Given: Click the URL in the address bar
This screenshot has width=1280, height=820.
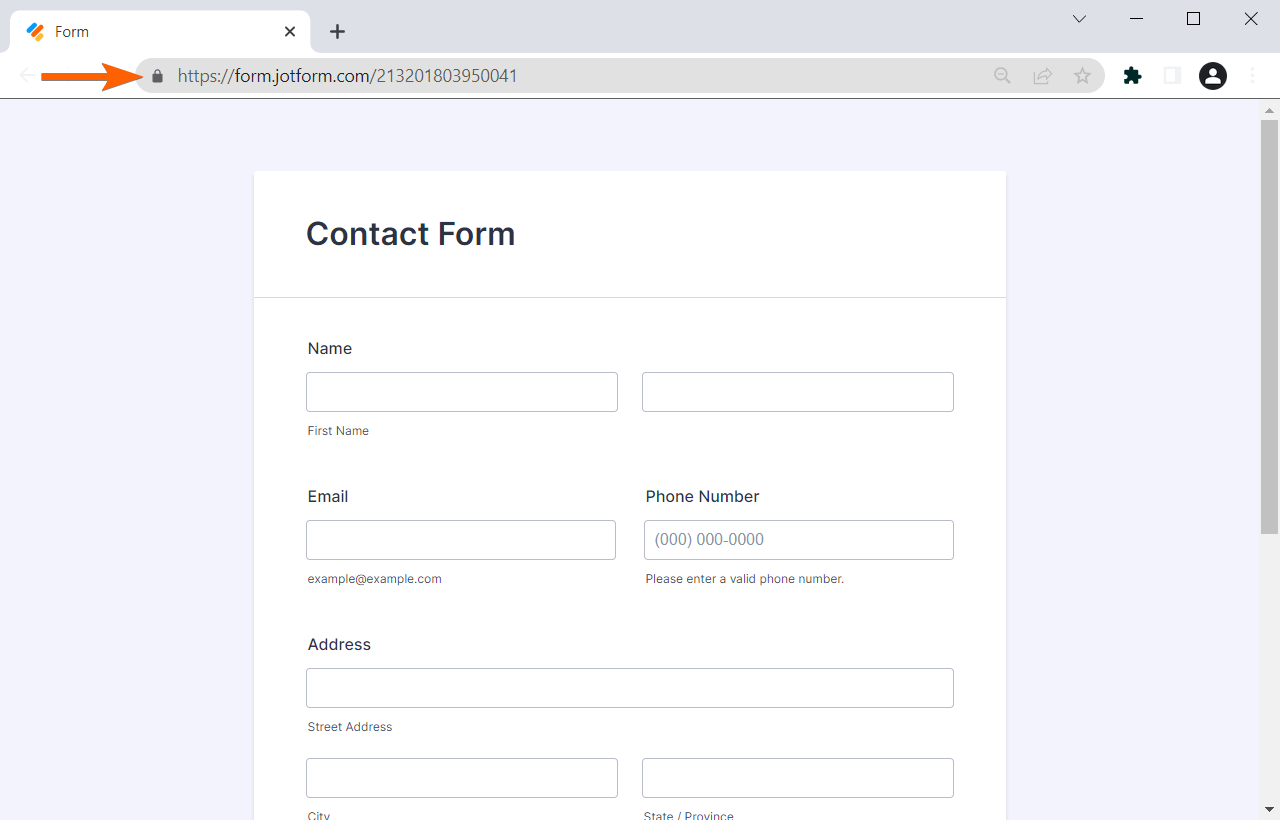Looking at the screenshot, I should tap(348, 76).
